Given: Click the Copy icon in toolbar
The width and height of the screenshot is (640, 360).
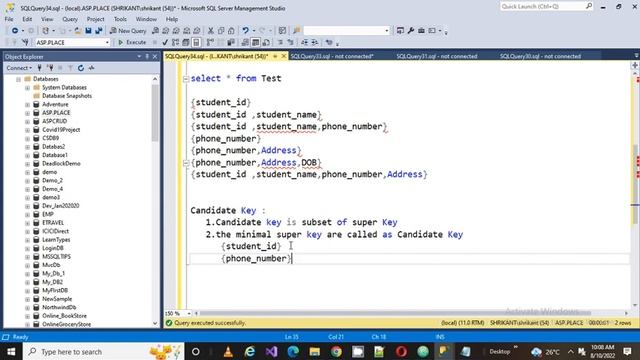Looking at the screenshot, I should click(221, 31).
